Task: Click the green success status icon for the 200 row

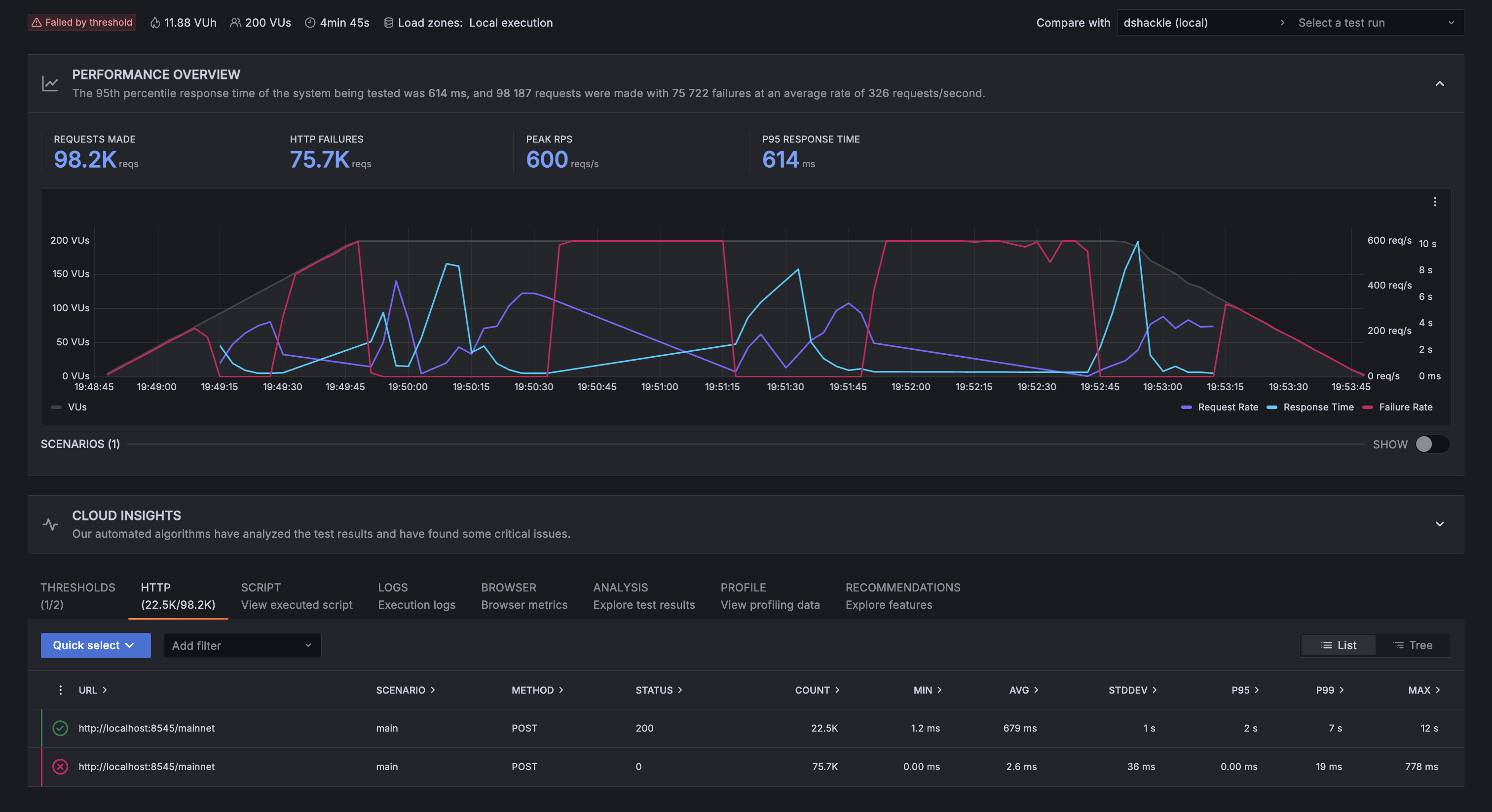Action: pos(60,728)
